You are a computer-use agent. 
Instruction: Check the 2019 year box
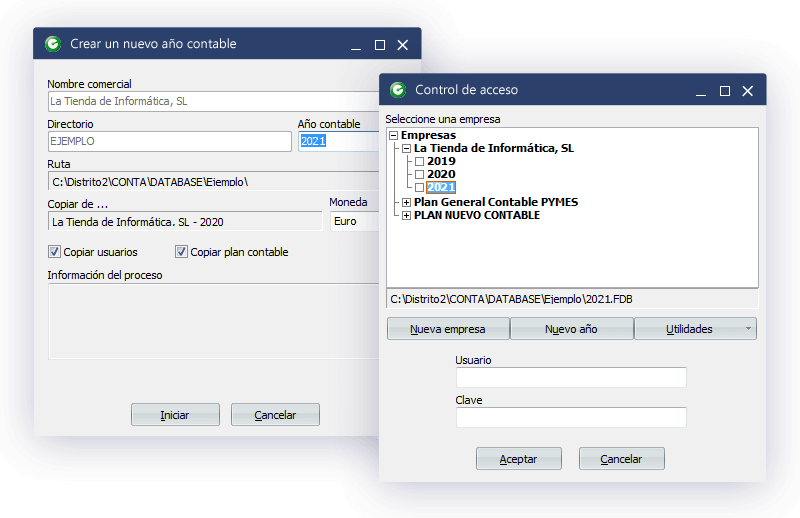click(x=420, y=161)
